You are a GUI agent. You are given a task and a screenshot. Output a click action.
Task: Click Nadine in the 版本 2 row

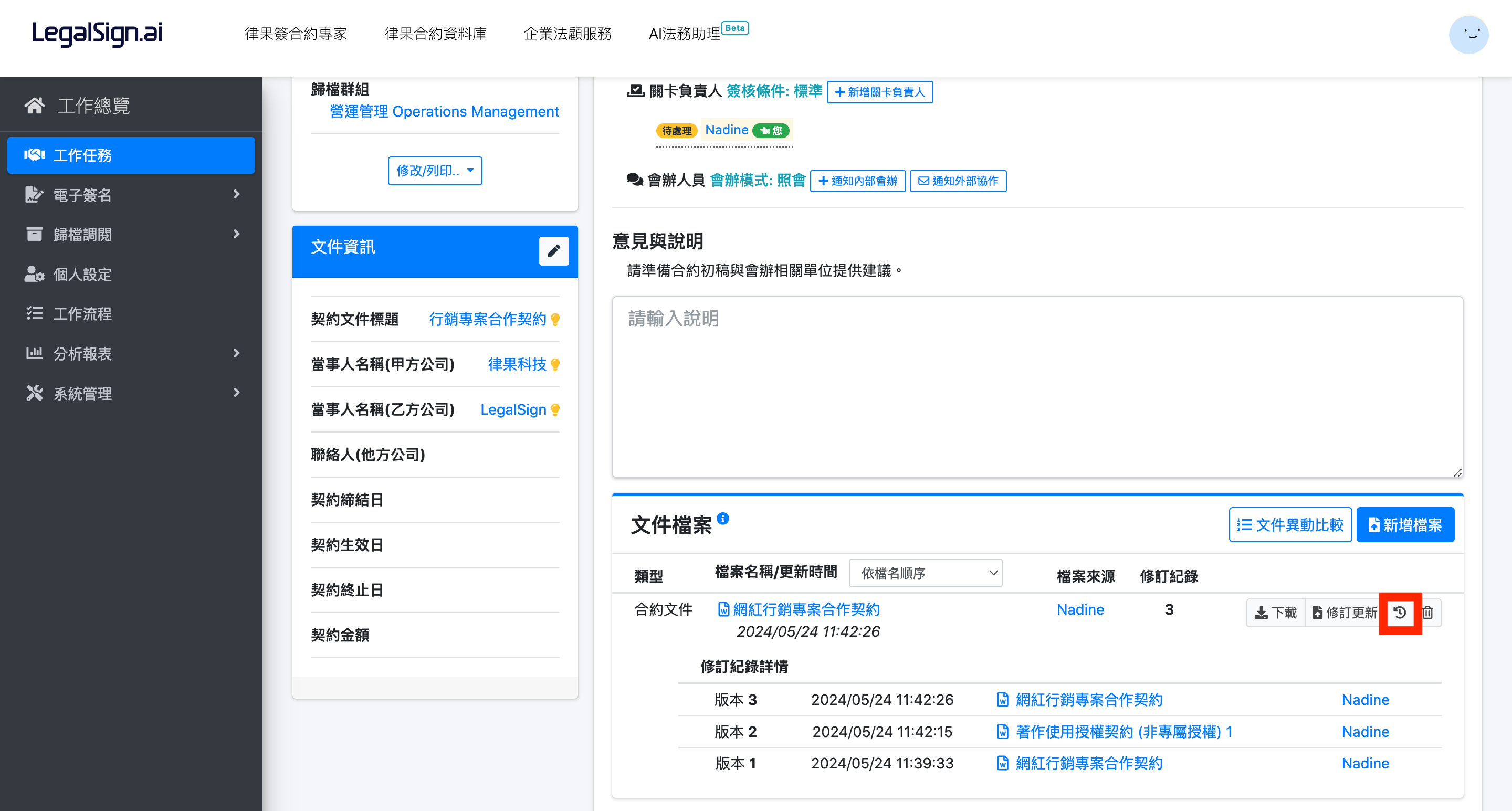[x=1365, y=732]
